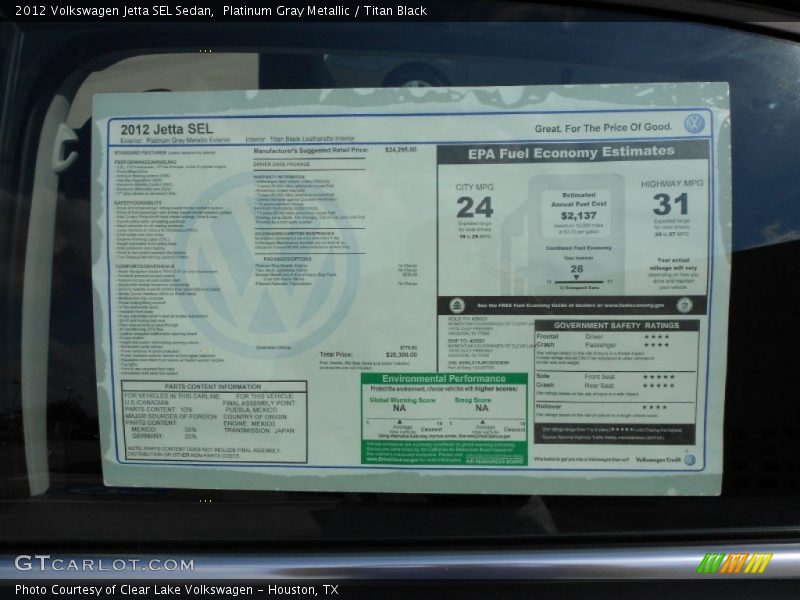The width and height of the screenshot is (800, 600).
Task: Click 'PARTS CONTENT INFORMATION' box heading
Action: (x=213, y=387)
